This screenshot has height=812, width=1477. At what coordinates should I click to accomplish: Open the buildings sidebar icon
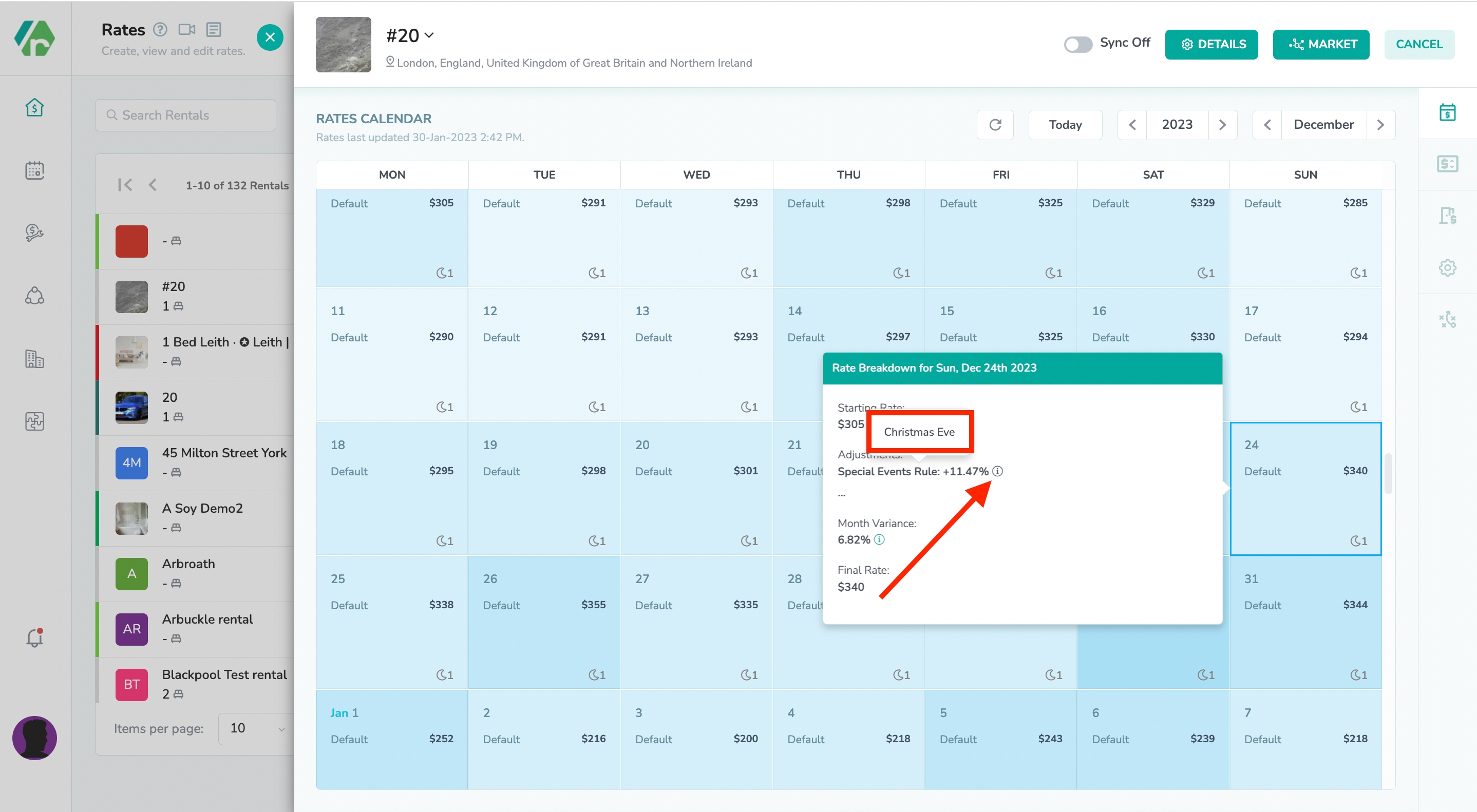[x=34, y=359]
